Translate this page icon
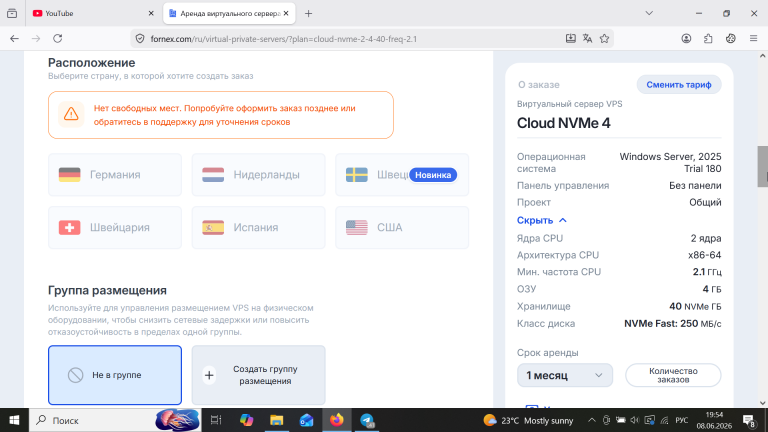 point(587,38)
